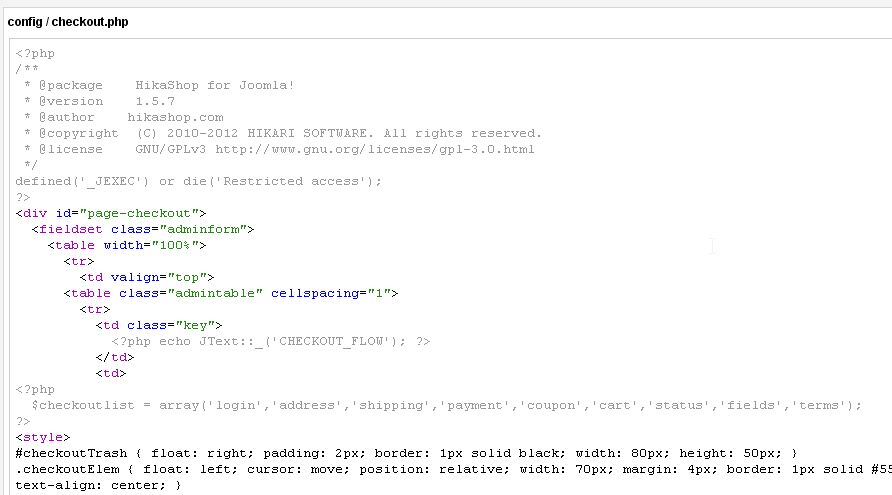892x495 pixels.
Task: Click the #checkoutTrash CSS rule line
Action: 406,453
